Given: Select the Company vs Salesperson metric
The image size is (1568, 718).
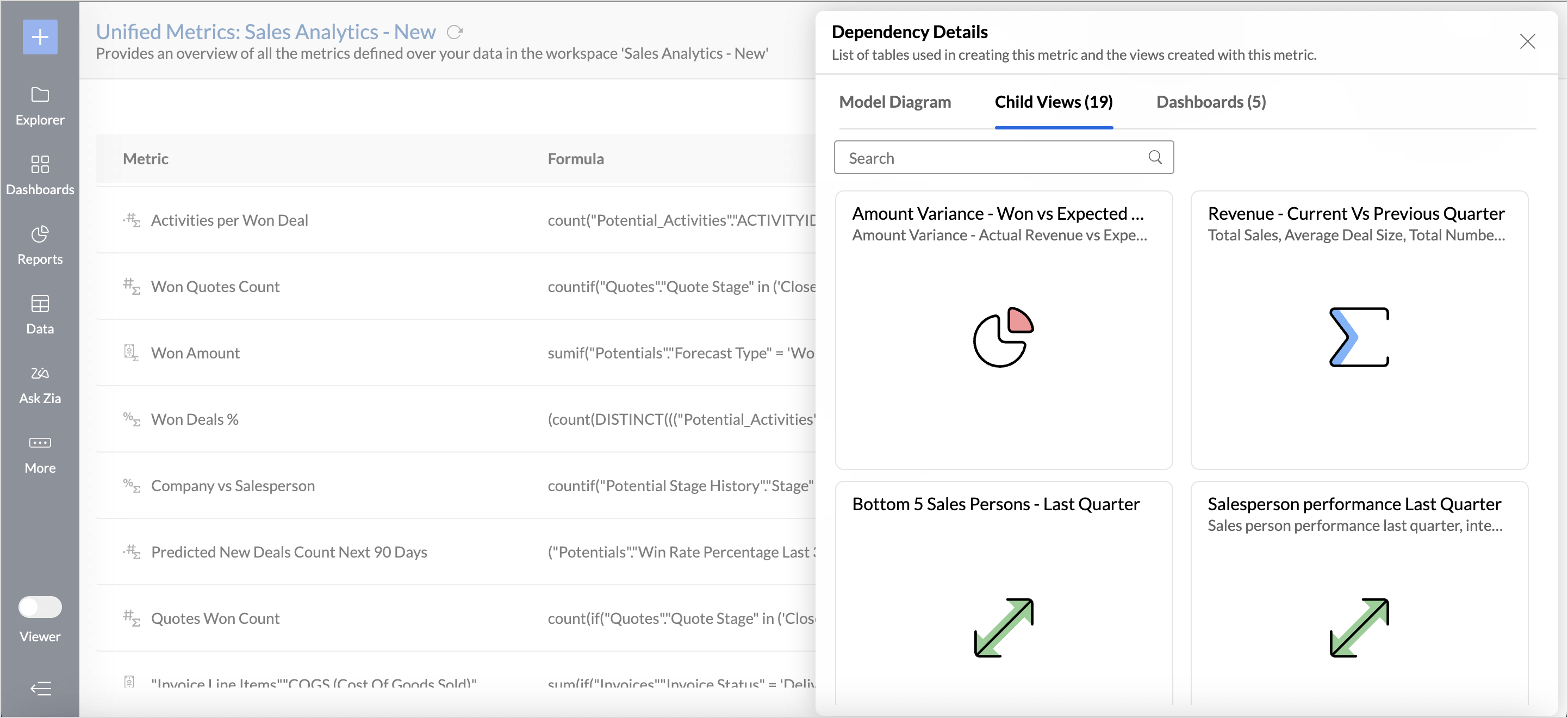Looking at the screenshot, I should (233, 485).
